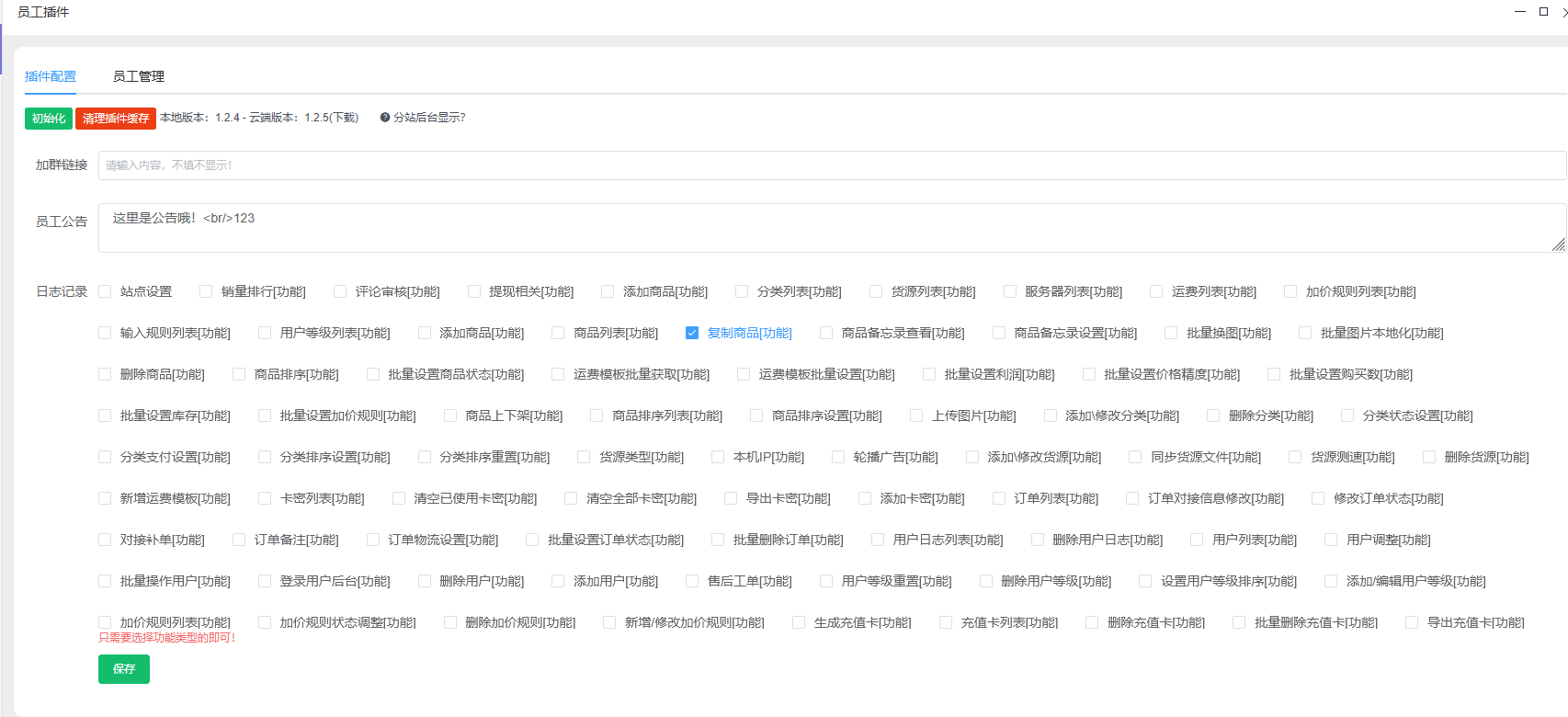Check 销量排行[功能] option
The height and width of the screenshot is (717, 1568).
click(x=206, y=291)
